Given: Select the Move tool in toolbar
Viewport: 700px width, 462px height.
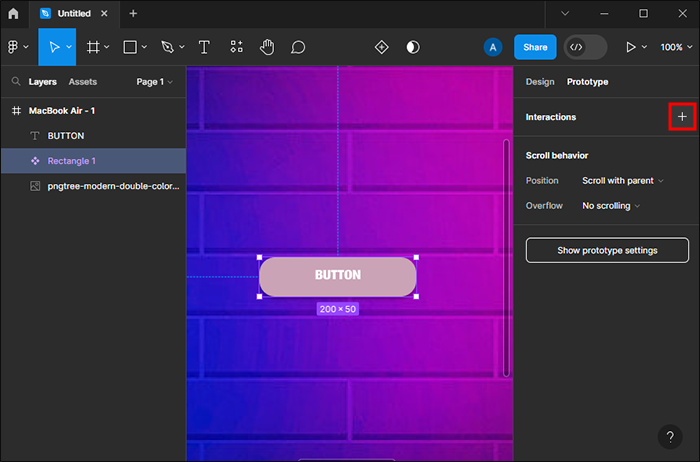Looking at the screenshot, I should 56,47.
